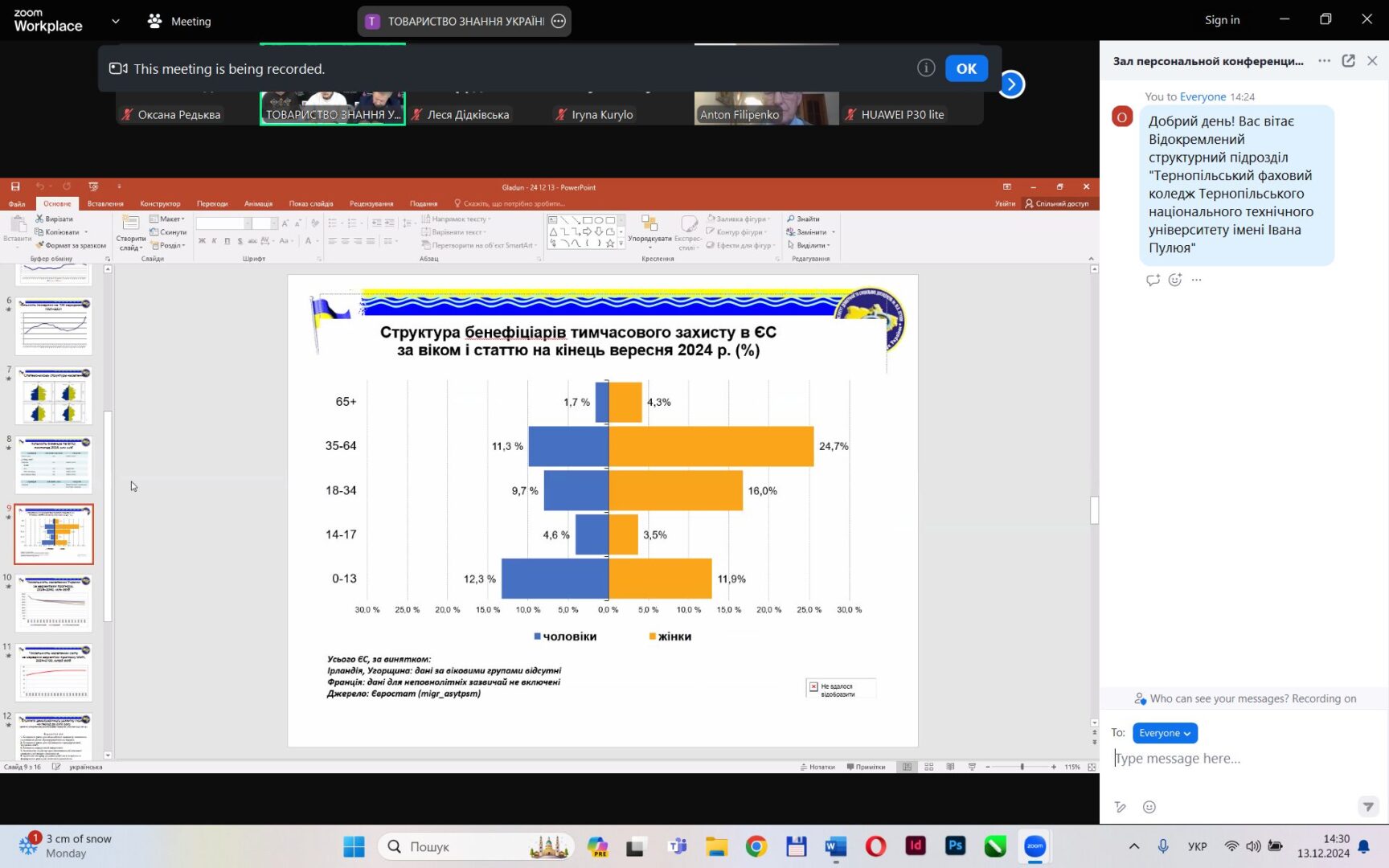Screen dimensions: 1389x868
Task: Show next participants with arrow
Action: [x=1011, y=84]
